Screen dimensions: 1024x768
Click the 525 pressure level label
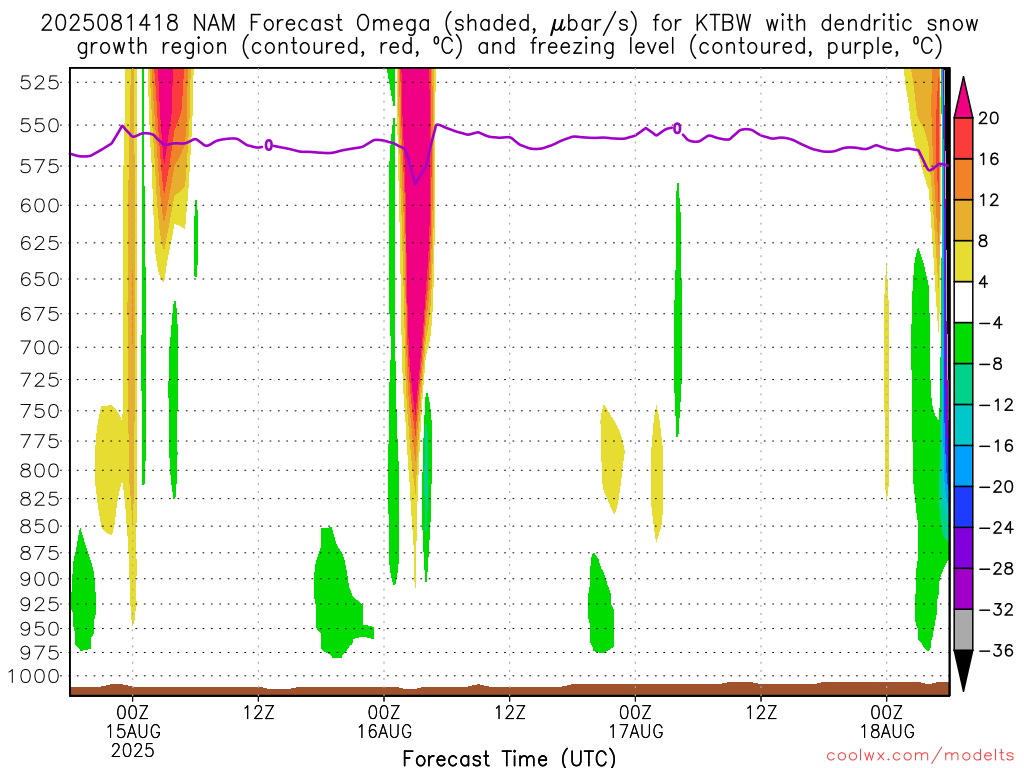(x=40, y=82)
